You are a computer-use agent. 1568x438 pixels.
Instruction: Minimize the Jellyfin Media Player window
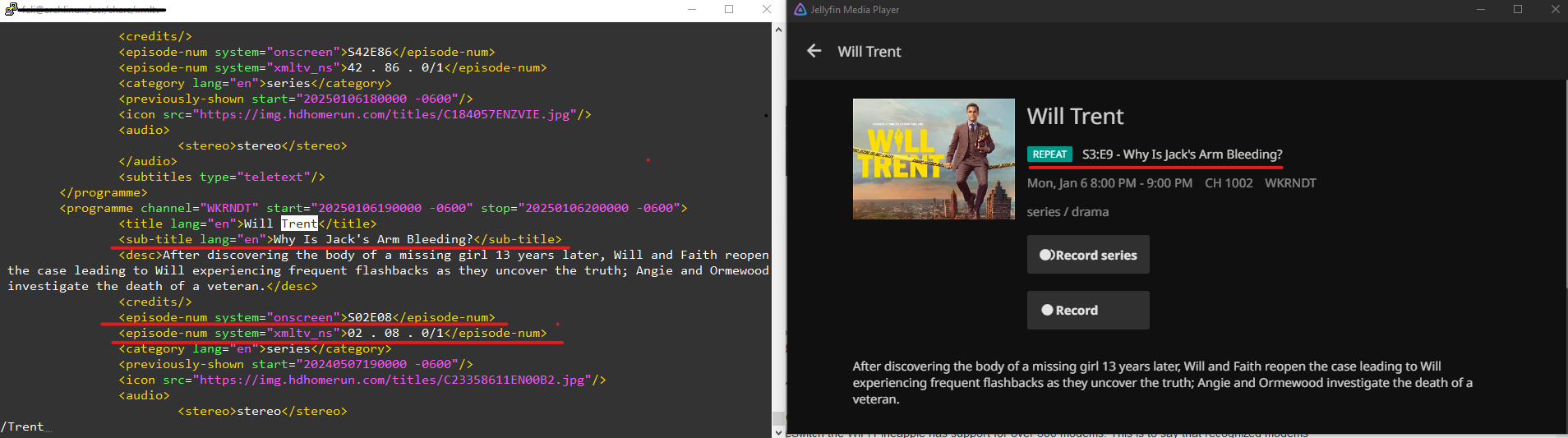[1481, 10]
